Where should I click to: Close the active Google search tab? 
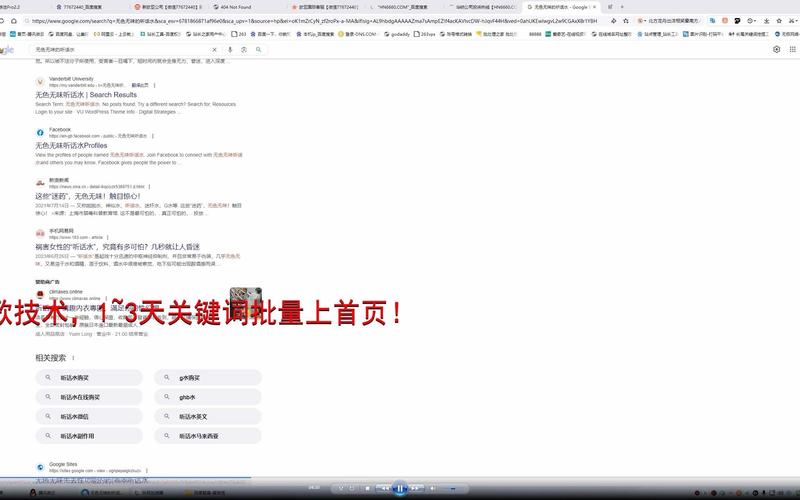coord(594,7)
